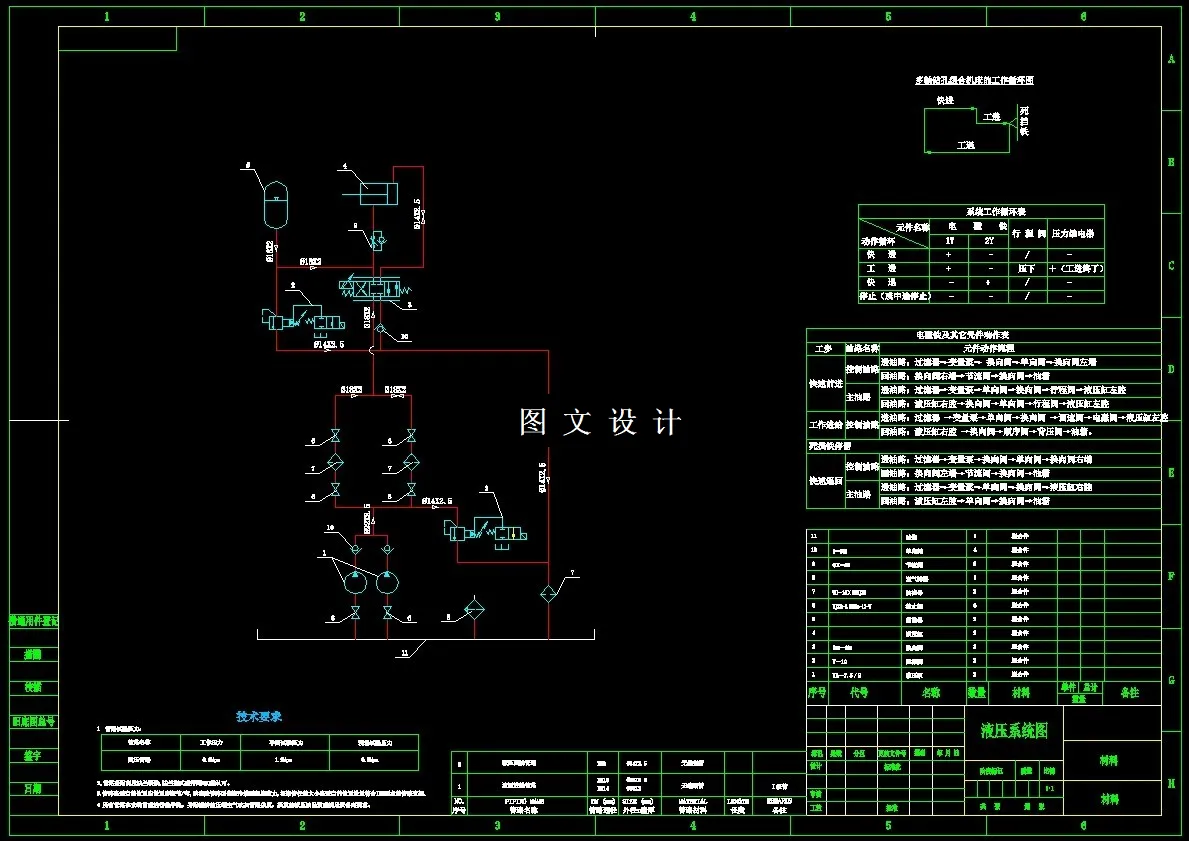Pick the tank breather filter symbol labeled 8
1189x841 pixels.
click(475, 609)
